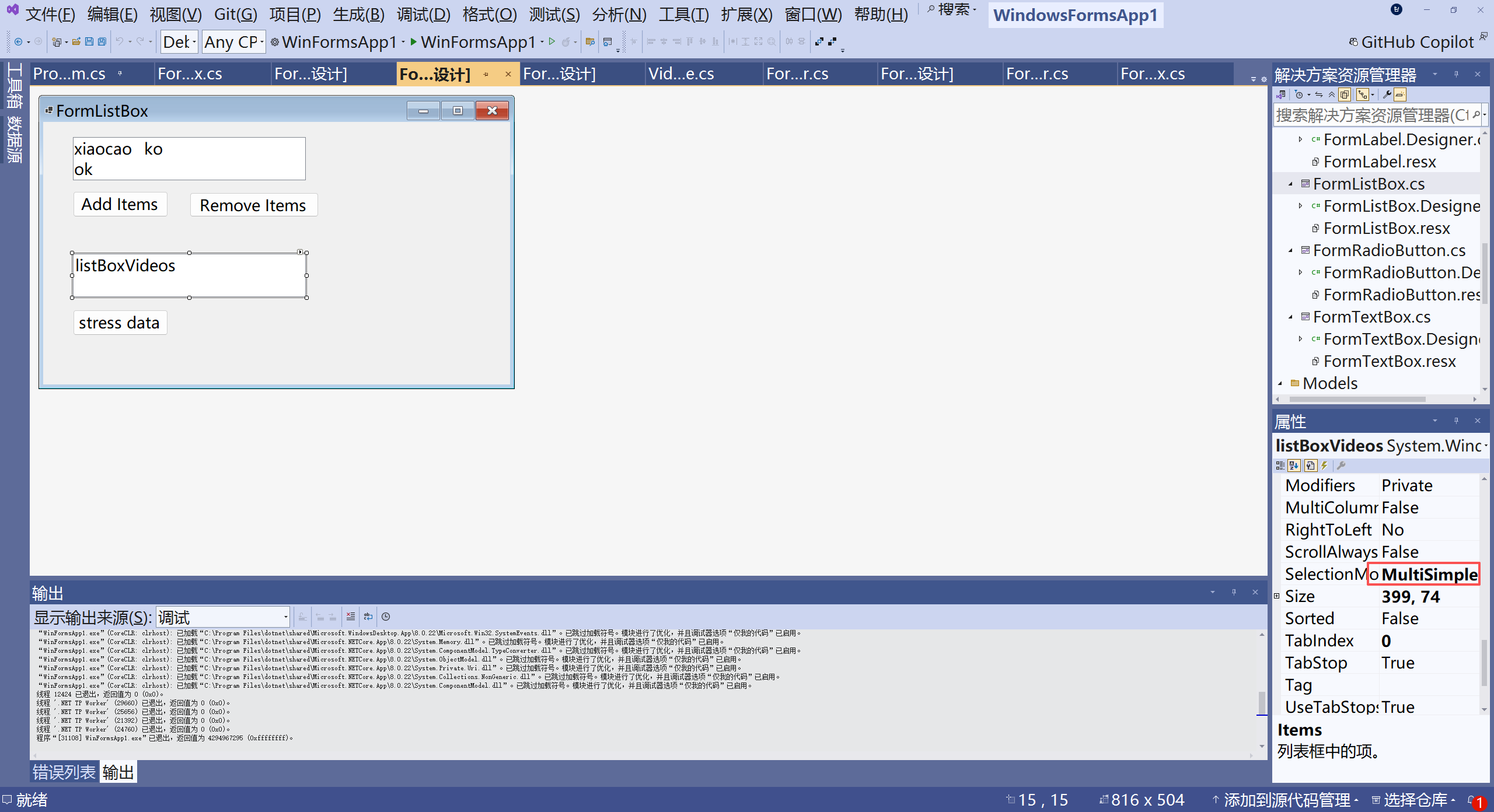Start without debugging using hollow play icon
The image size is (1494, 812).
551,42
